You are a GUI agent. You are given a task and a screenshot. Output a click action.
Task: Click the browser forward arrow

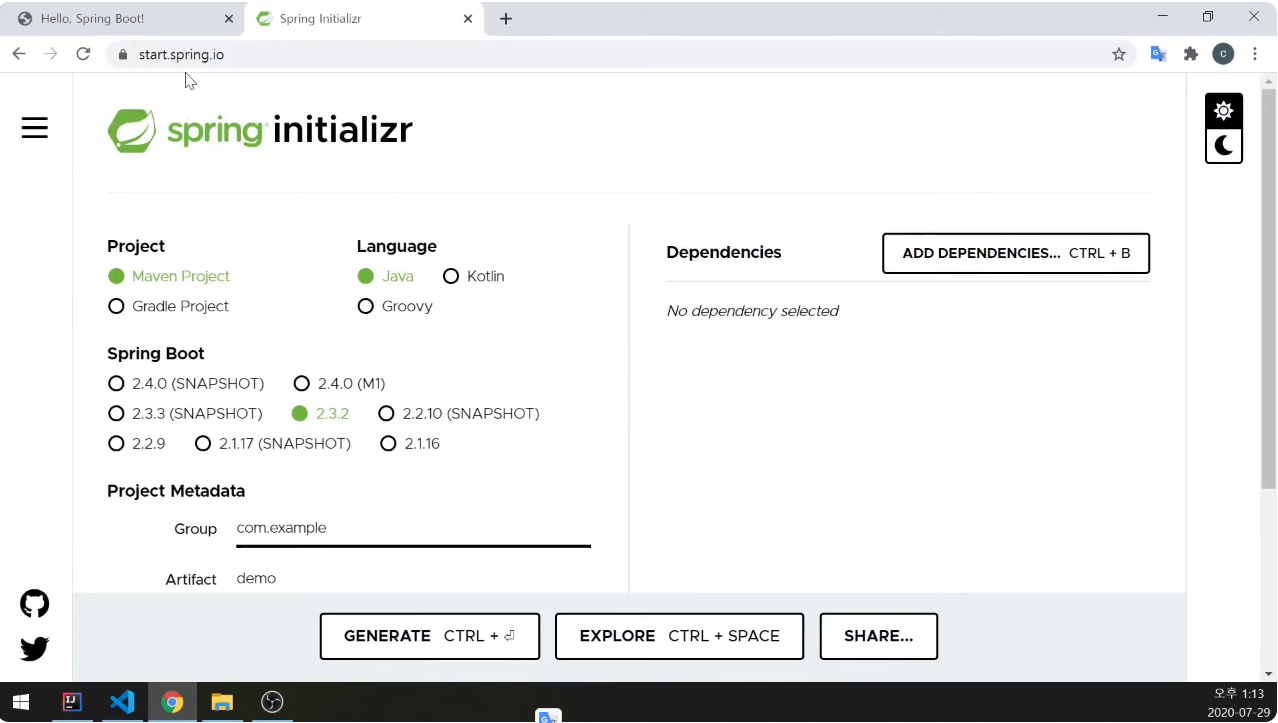point(51,54)
